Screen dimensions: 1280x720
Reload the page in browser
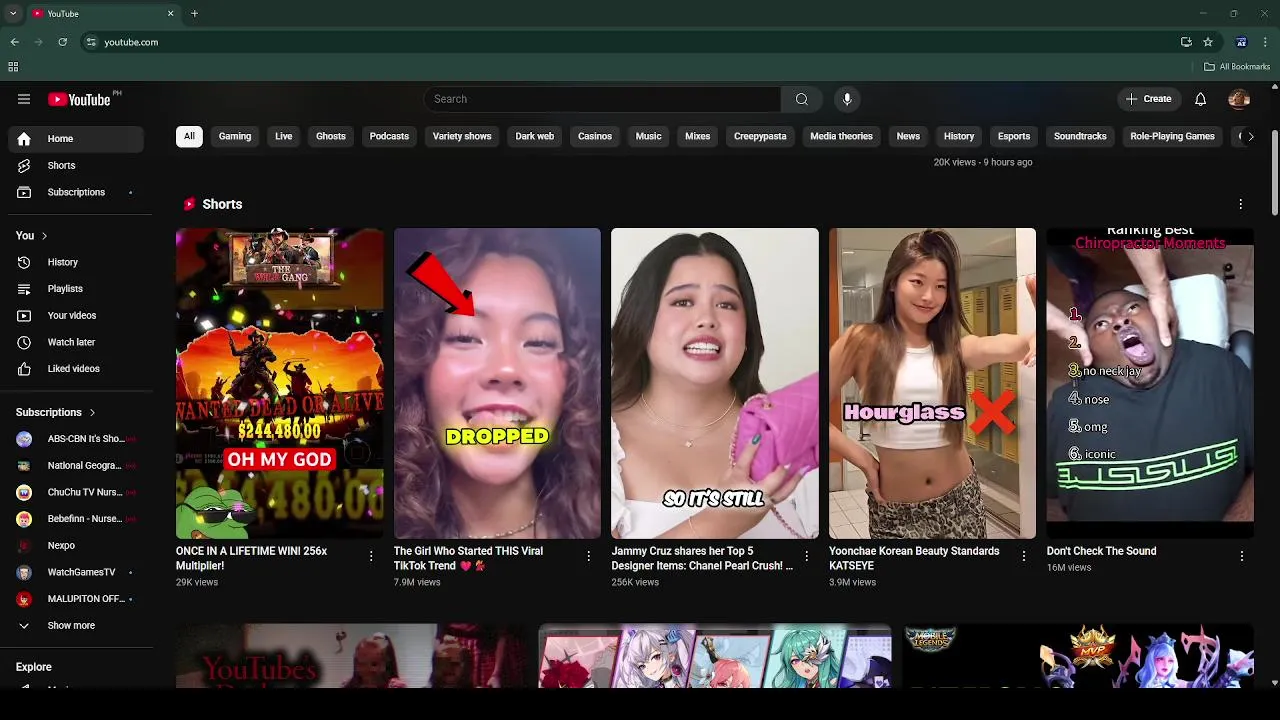(x=62, y=42)
